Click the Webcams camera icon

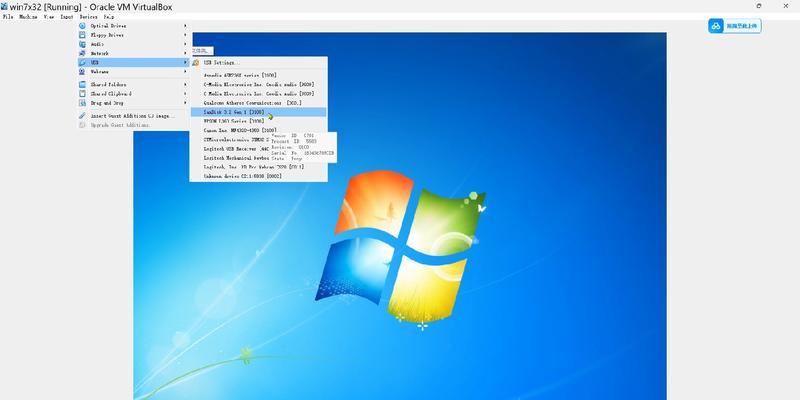pos(82,71)
